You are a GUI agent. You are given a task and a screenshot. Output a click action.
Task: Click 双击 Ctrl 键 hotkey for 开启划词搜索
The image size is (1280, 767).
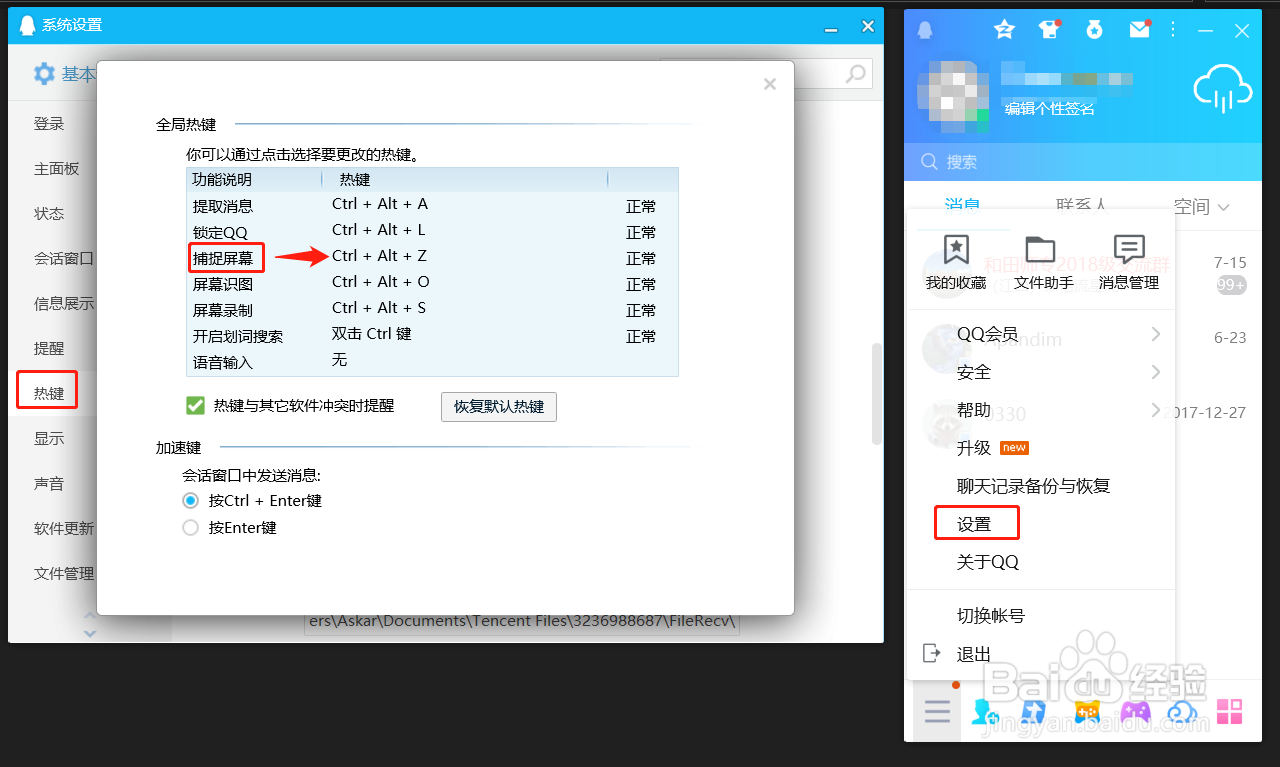pos(372,334)
